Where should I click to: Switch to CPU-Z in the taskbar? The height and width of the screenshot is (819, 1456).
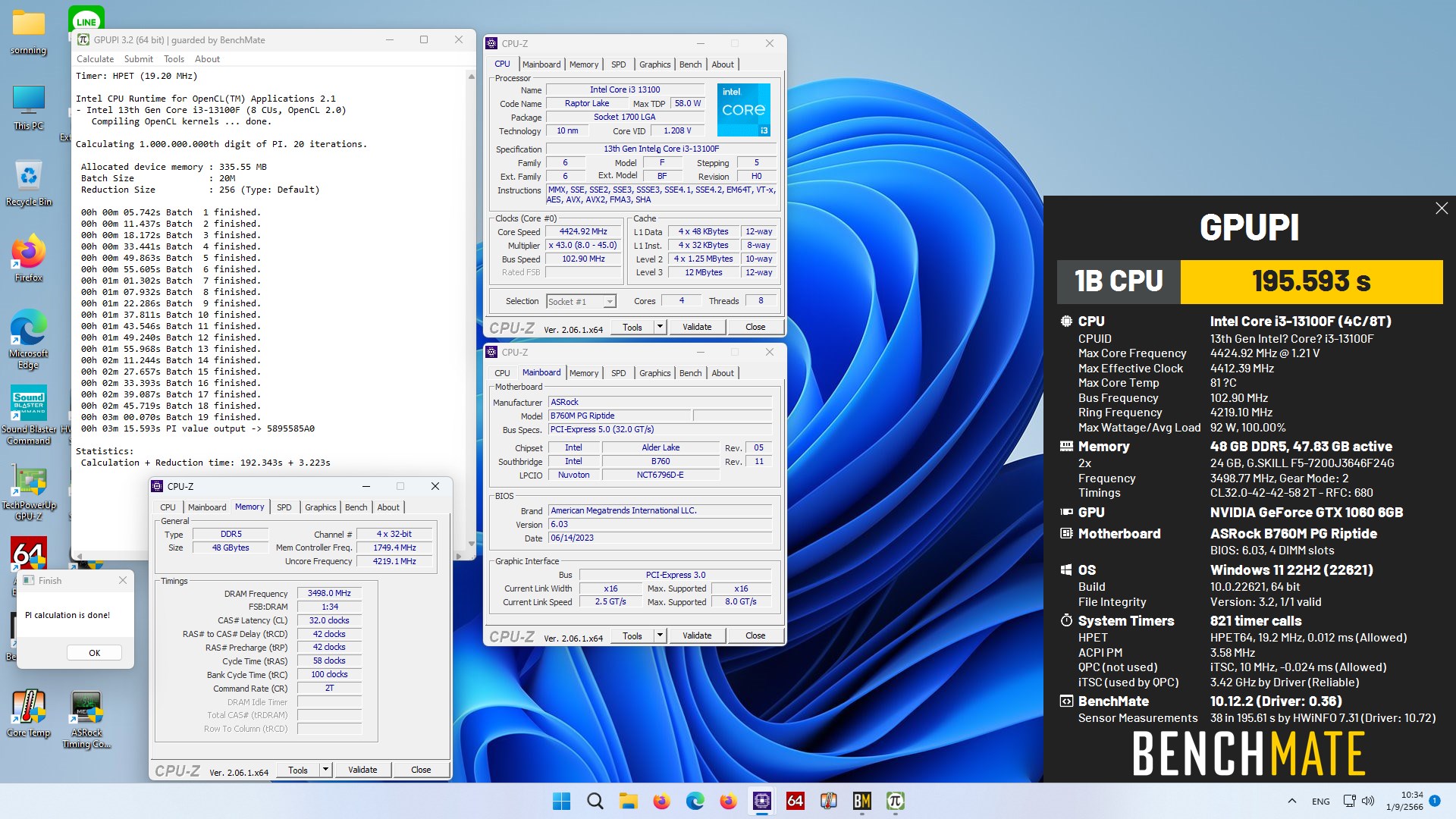(x=762, y=801)
